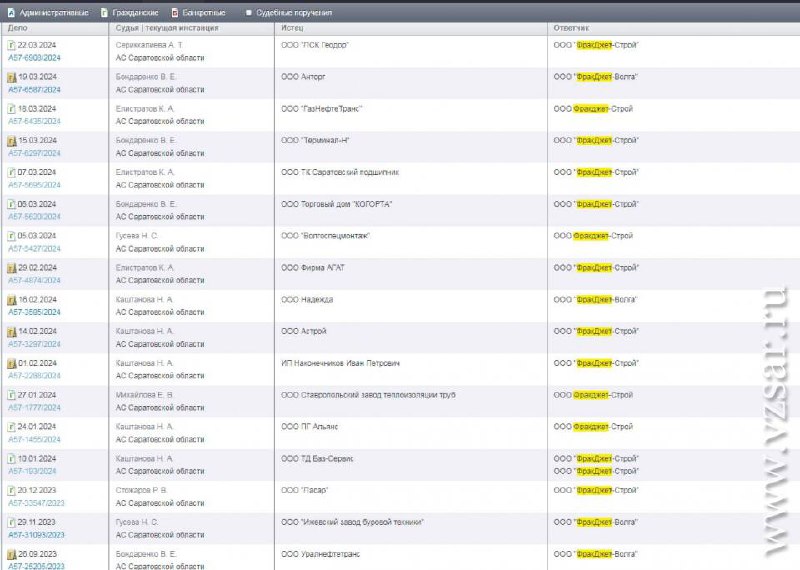Viewport: 800px width, 570px height.
Task: Select plaintiff ООО ТД Баз-Сервис
Action: (317, 459)
